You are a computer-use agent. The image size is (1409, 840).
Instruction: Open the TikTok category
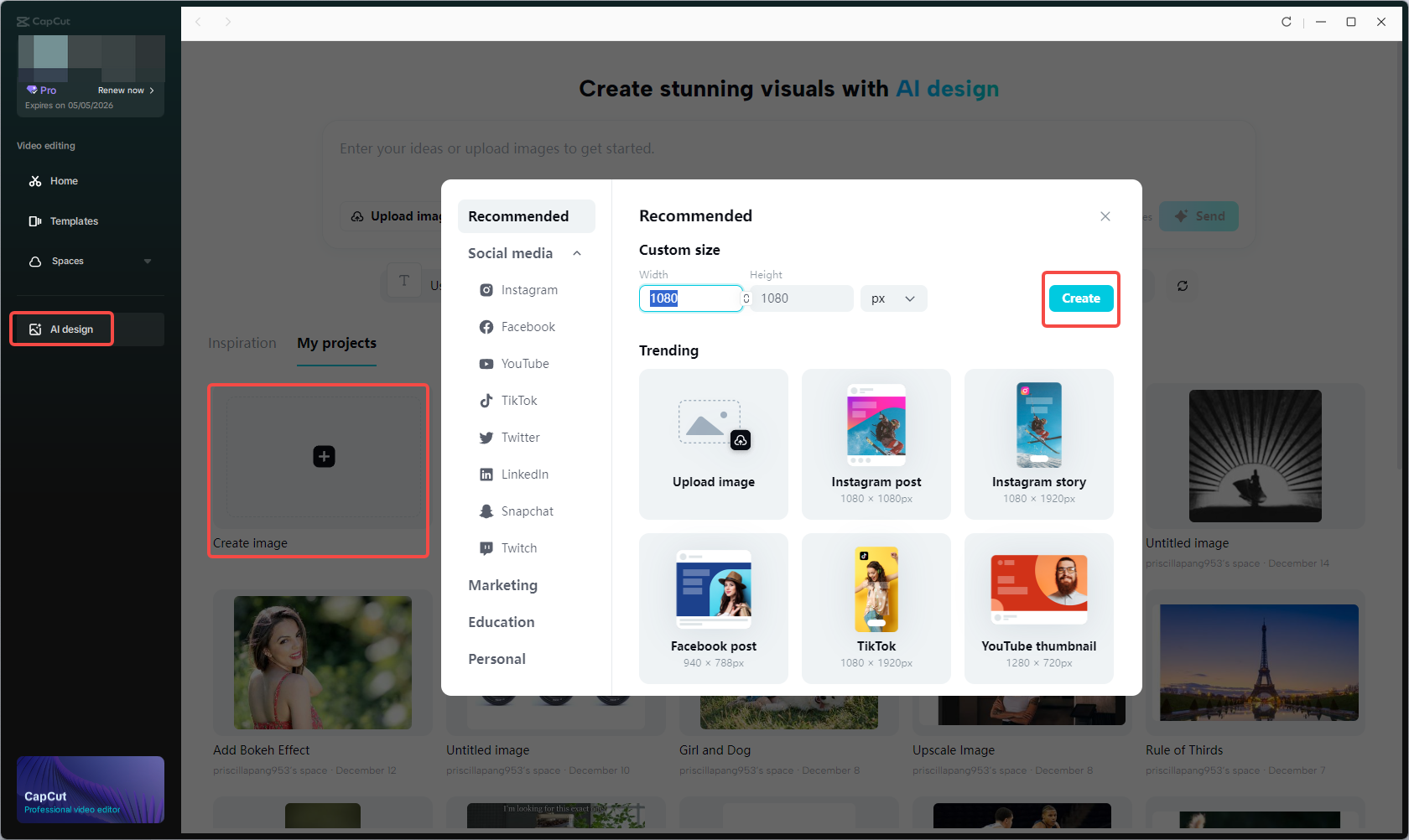pos(486,400)
